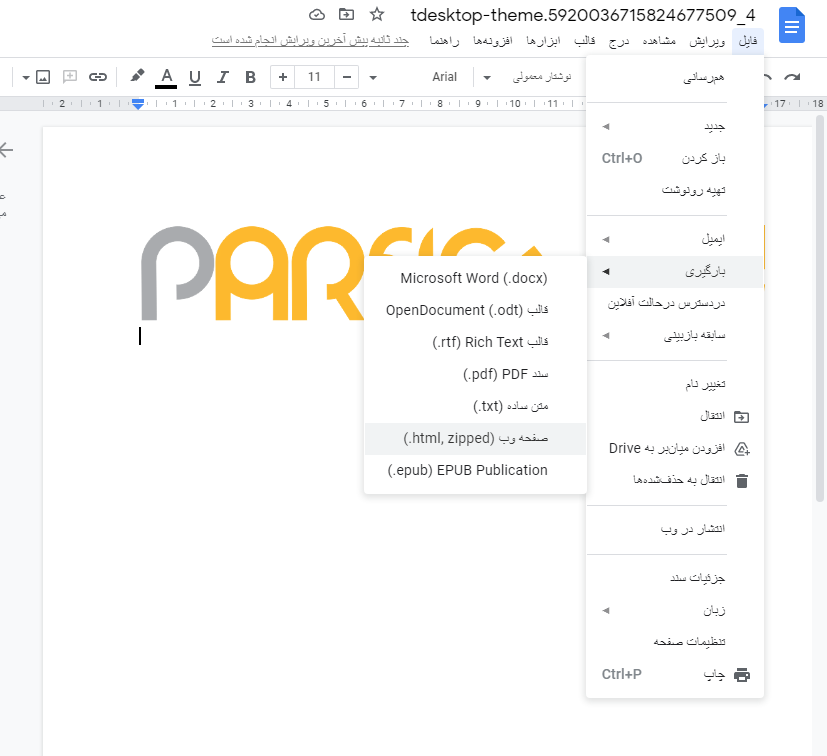Choose باز کردن (Ctrl+O)

[675, 158]
